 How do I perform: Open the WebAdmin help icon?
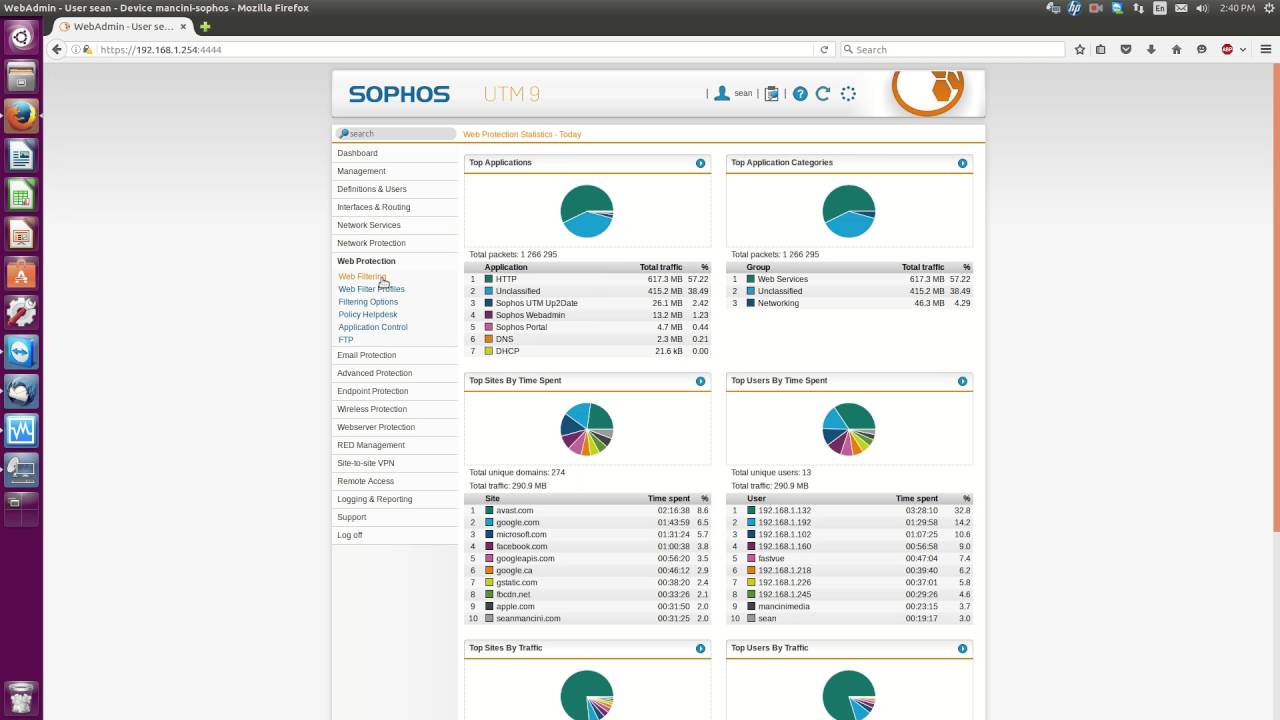[800, 94]
